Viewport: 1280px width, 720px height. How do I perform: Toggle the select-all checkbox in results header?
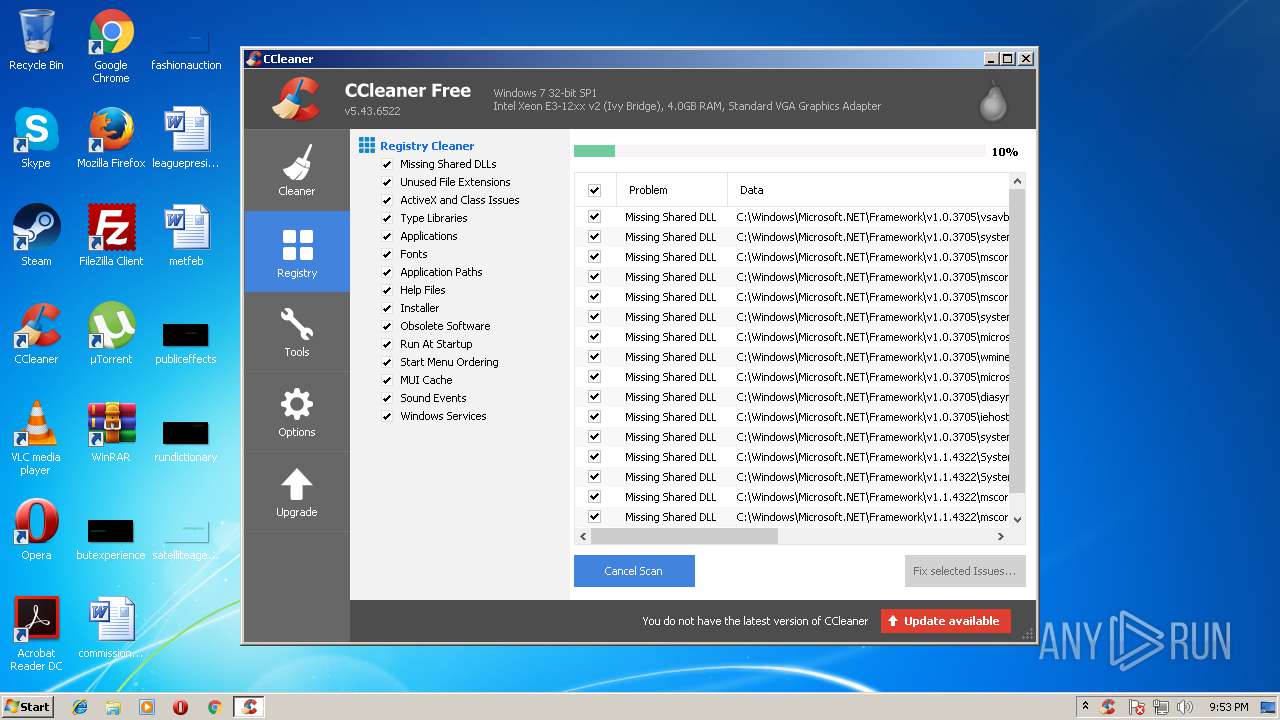pos(595,190)
